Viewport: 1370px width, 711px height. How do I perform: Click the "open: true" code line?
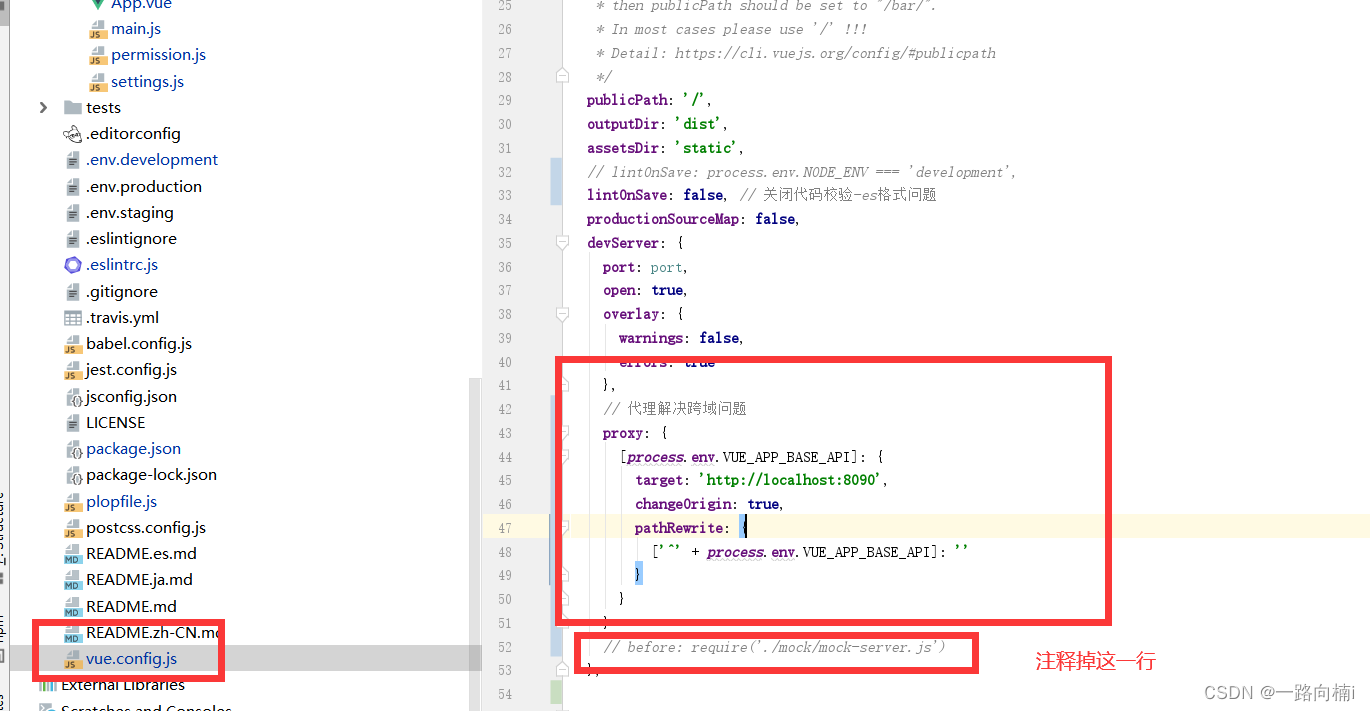(x=644, y=290)
